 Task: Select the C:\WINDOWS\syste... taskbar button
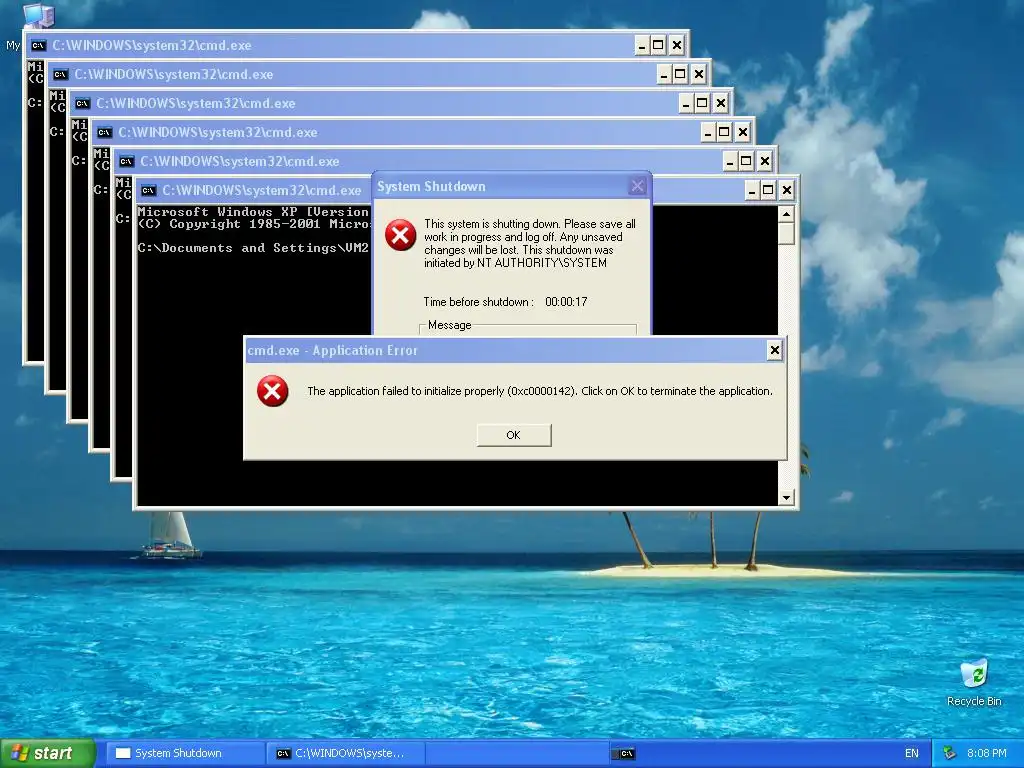345,753
